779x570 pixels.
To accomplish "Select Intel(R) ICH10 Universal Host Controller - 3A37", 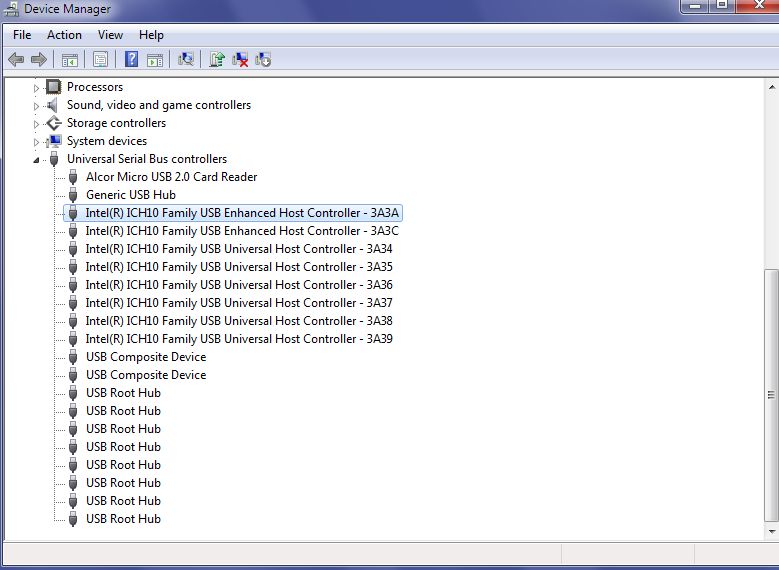I will pos(239,303).
